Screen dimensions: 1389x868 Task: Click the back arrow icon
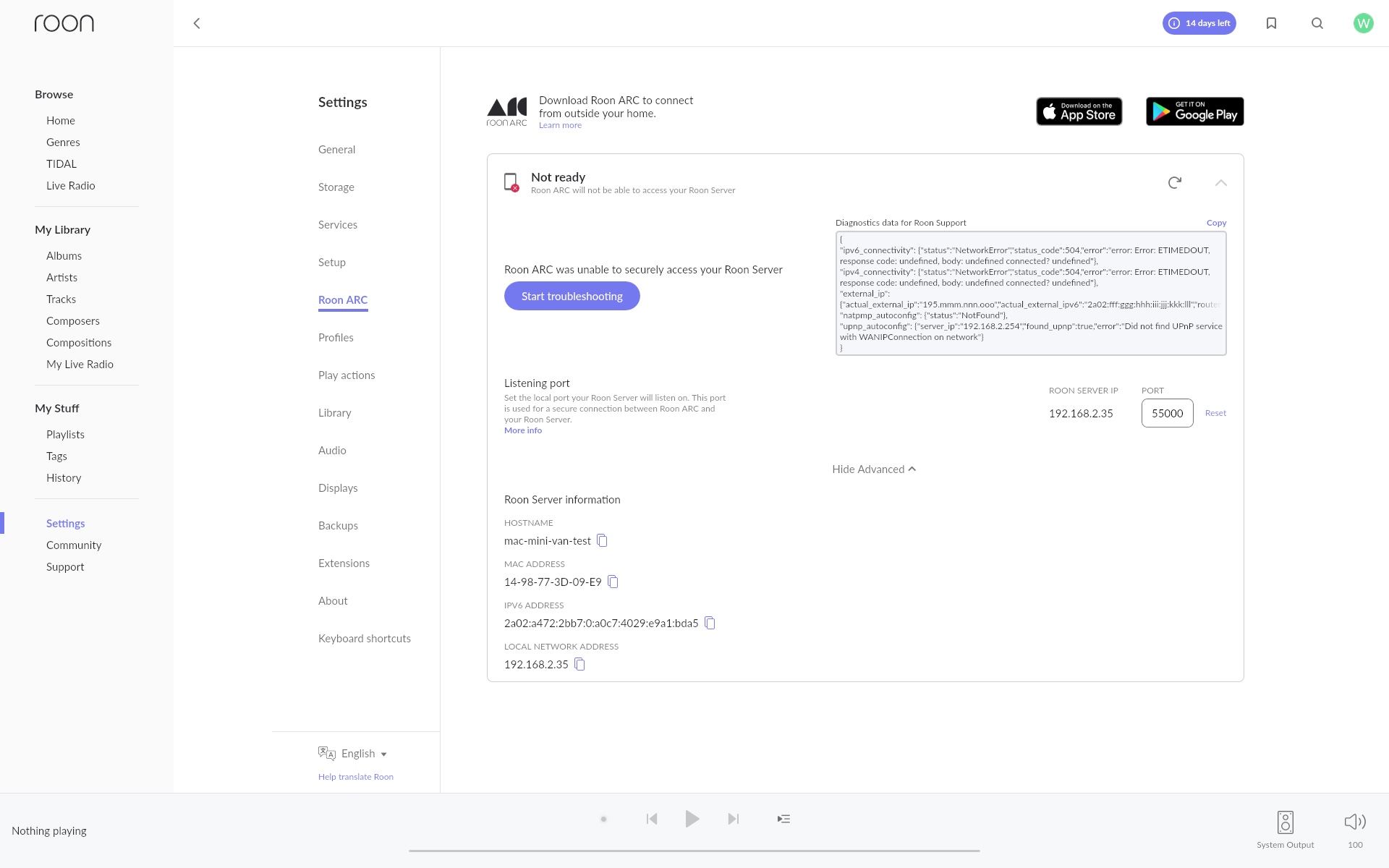click(197, 23)
